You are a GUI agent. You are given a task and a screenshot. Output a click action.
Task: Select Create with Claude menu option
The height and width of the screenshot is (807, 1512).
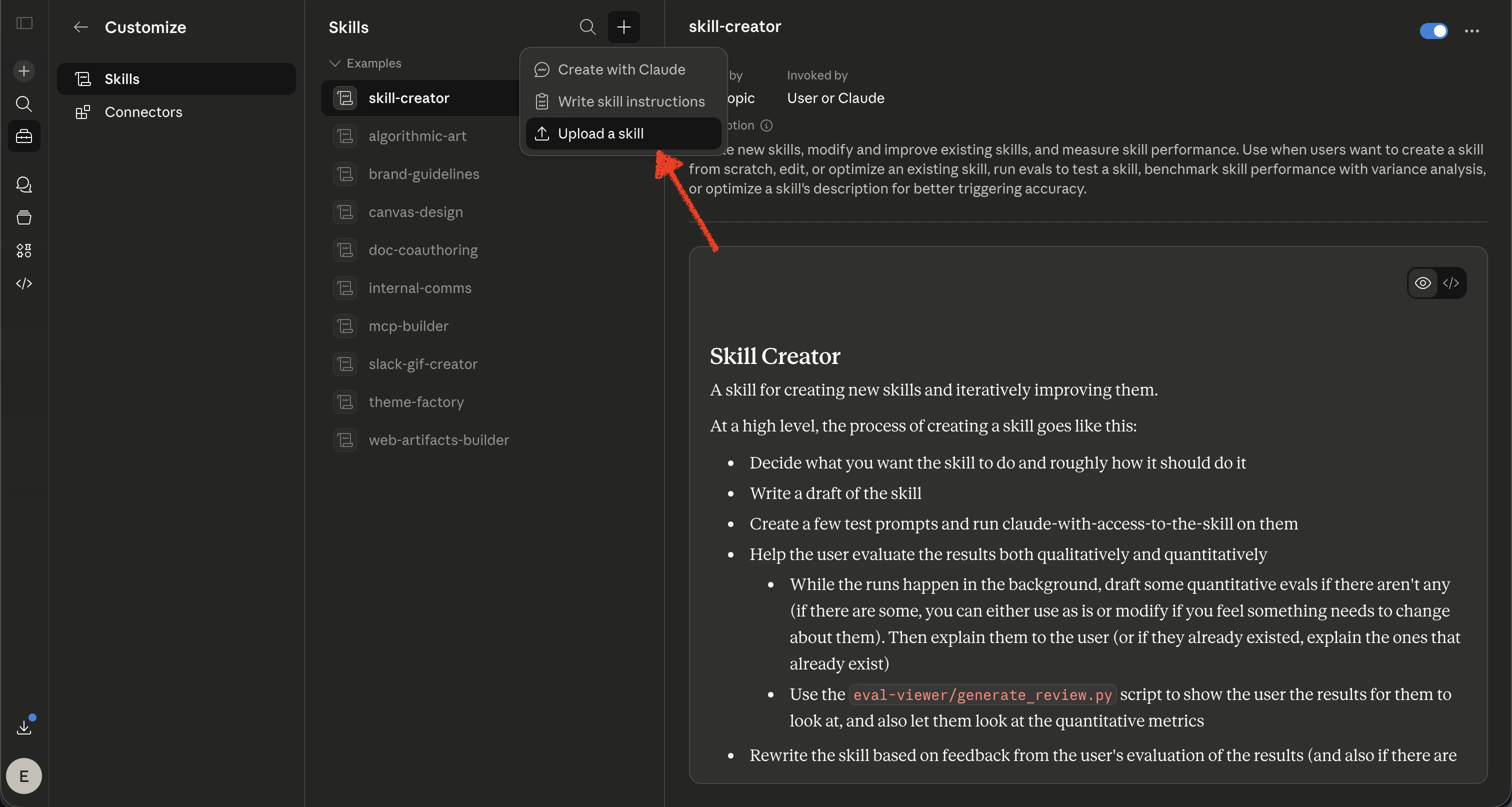[621, 69]
